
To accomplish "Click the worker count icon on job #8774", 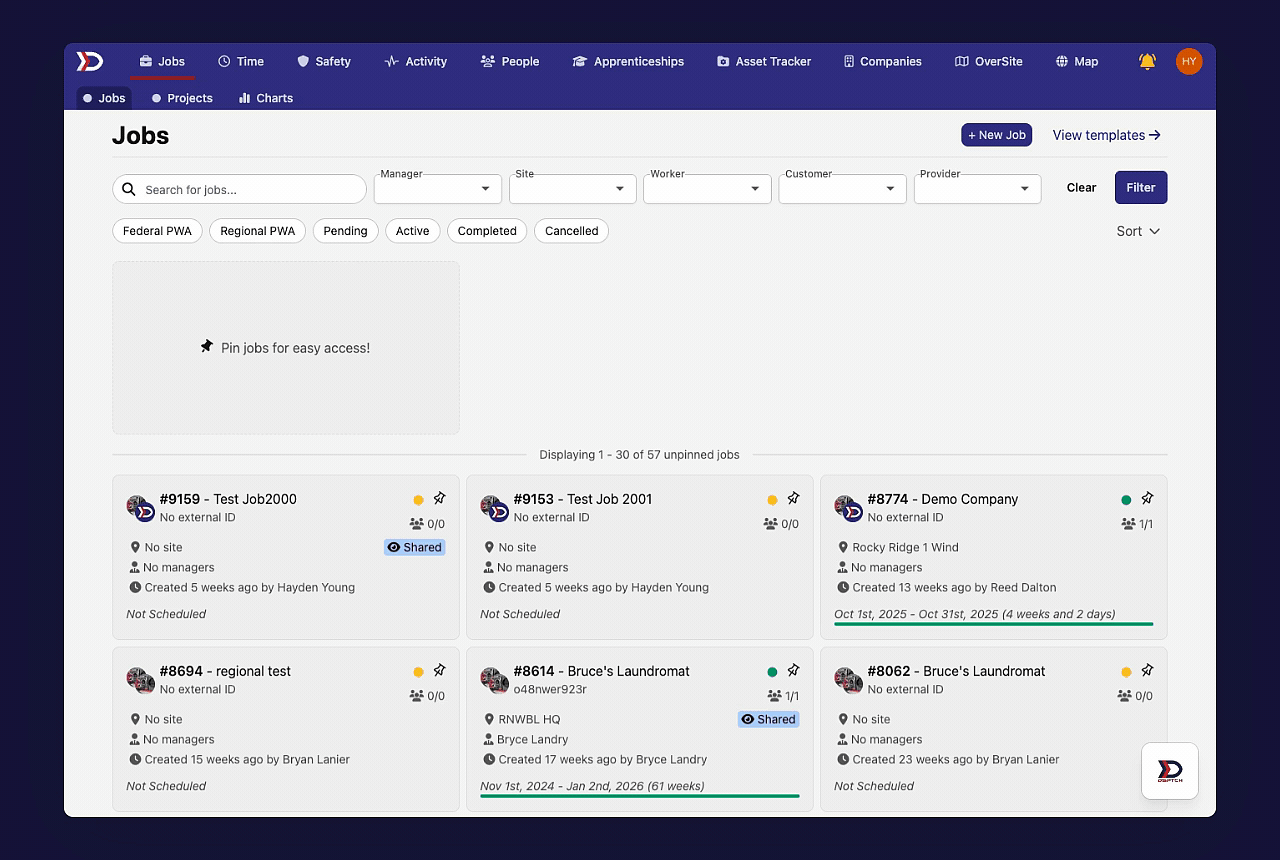I will click(x=1128, y=524).
